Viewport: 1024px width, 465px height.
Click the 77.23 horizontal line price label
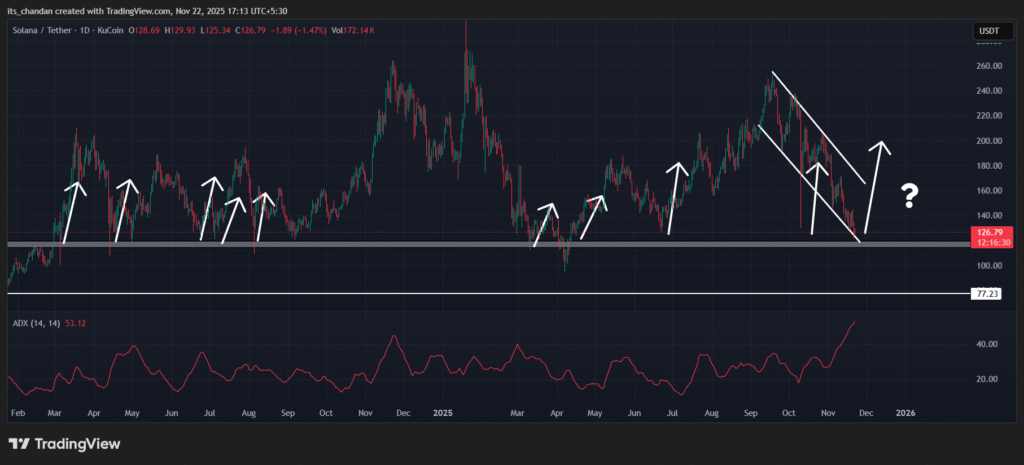(x=986, y=294)
